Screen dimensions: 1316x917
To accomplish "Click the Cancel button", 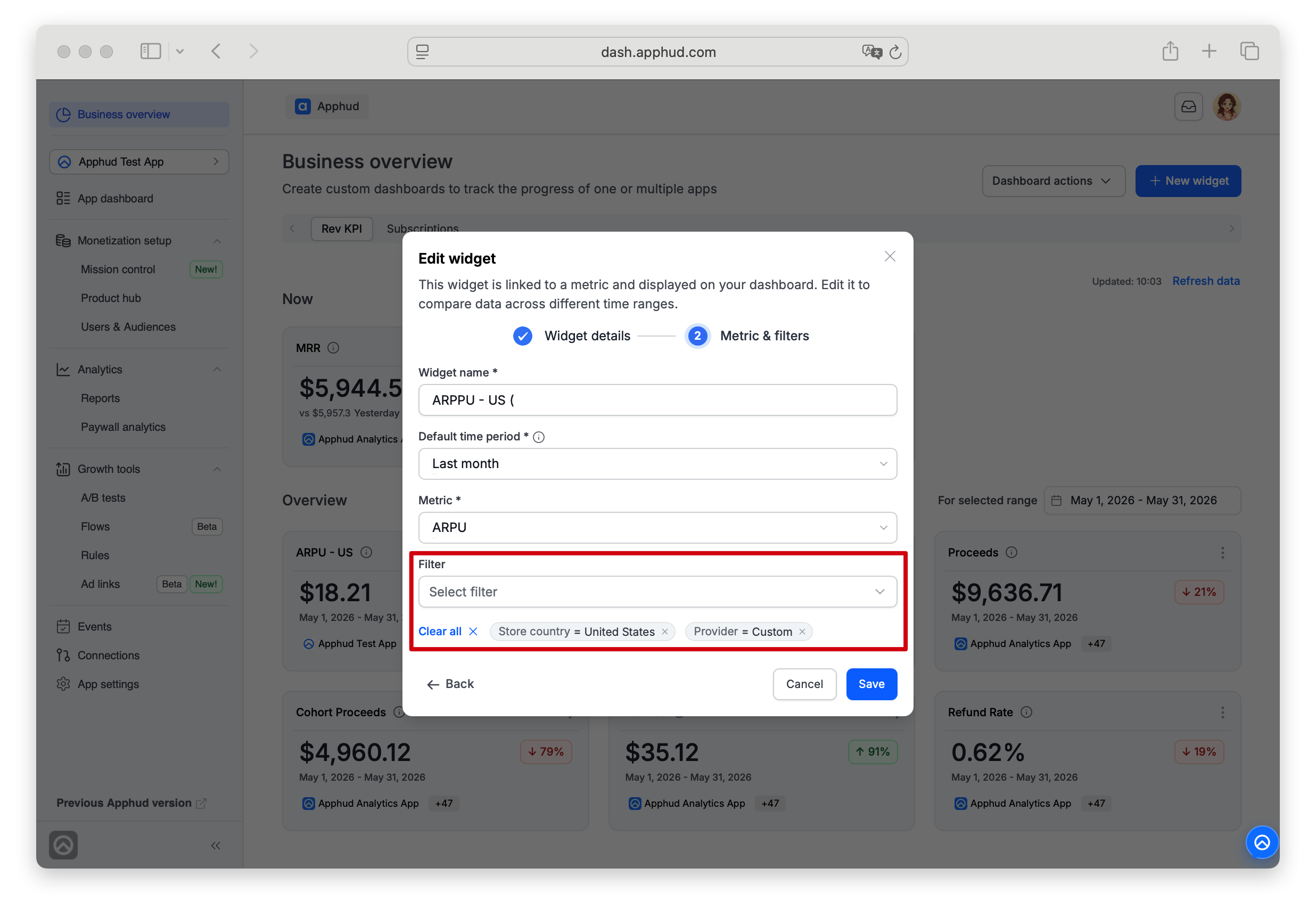I will coord(804,684).
